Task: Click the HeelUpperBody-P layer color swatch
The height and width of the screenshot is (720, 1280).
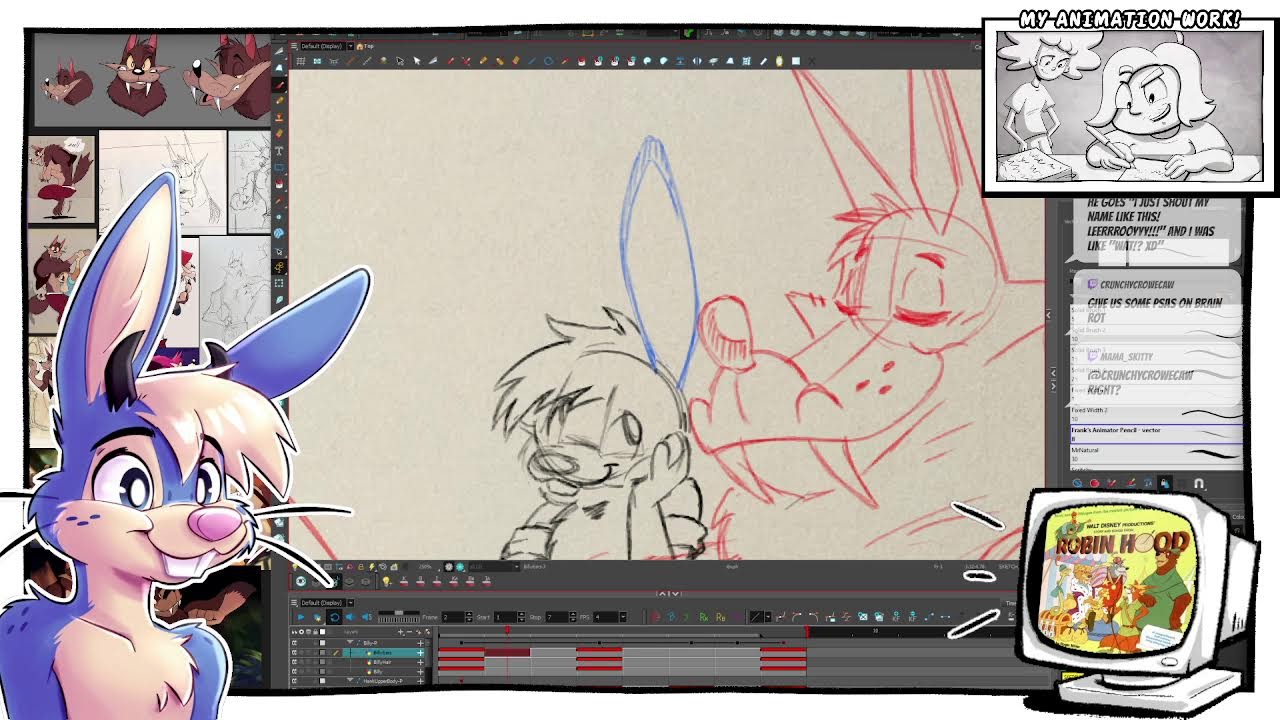Action: click(x=322, y=681)
